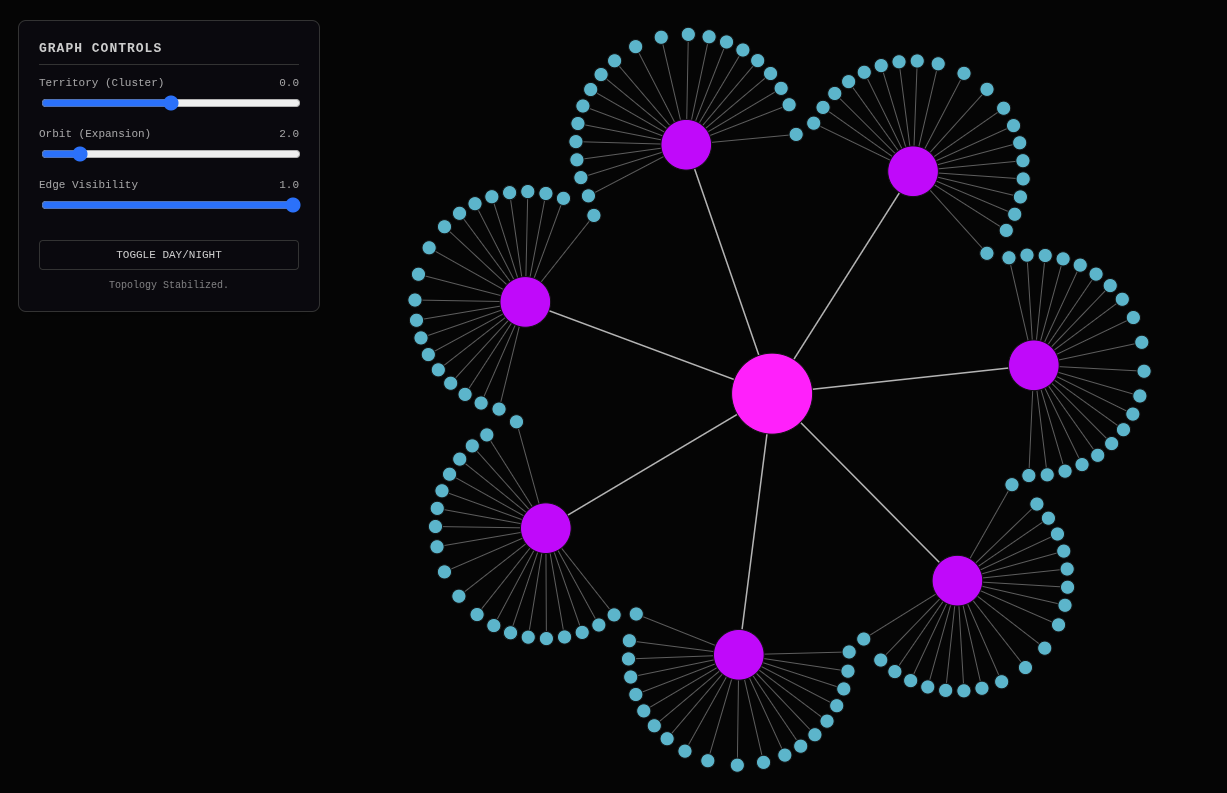Click the Edge Visibility slider handle
Image resolution: width=1227 pixels, height=793 pixels.
point(292,205)
